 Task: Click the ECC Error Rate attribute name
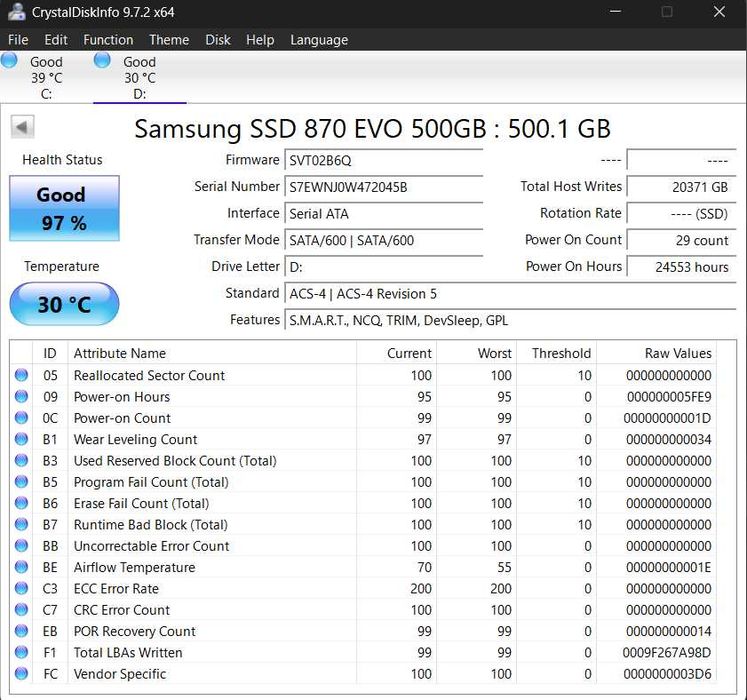point(116,588)
